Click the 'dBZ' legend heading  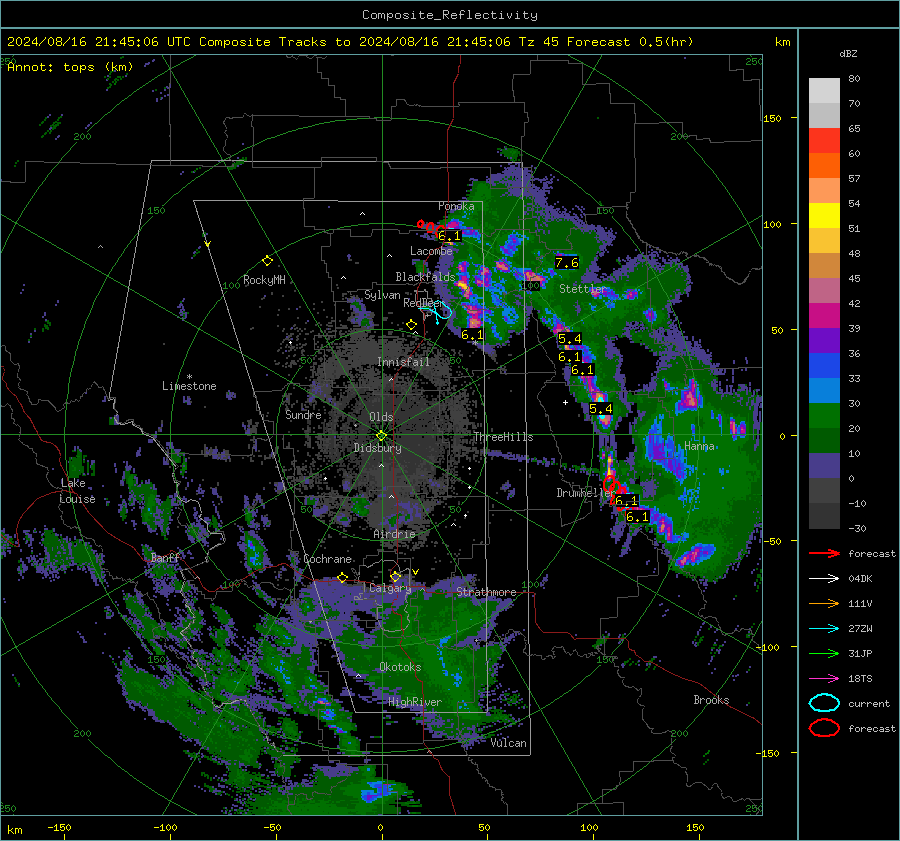[848, 53]
